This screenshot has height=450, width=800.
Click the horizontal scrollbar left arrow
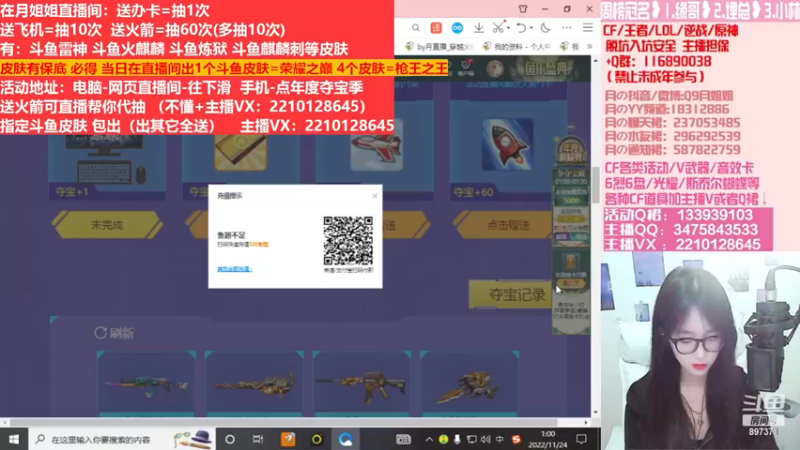(5, 422)
